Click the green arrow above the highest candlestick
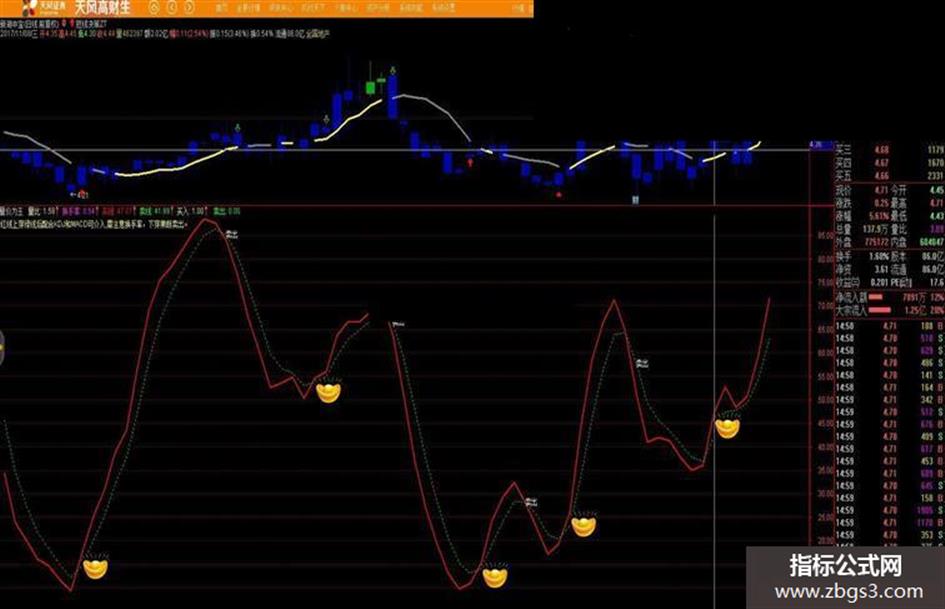Image resolution: width=945 pixels, height=609 pixels. click(x=393, y=71)
